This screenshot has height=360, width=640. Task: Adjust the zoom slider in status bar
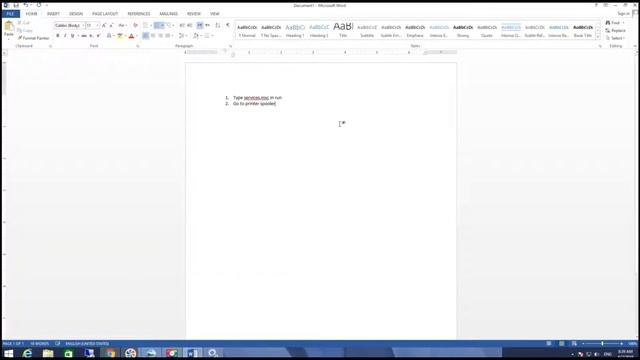tap(602, 344)
